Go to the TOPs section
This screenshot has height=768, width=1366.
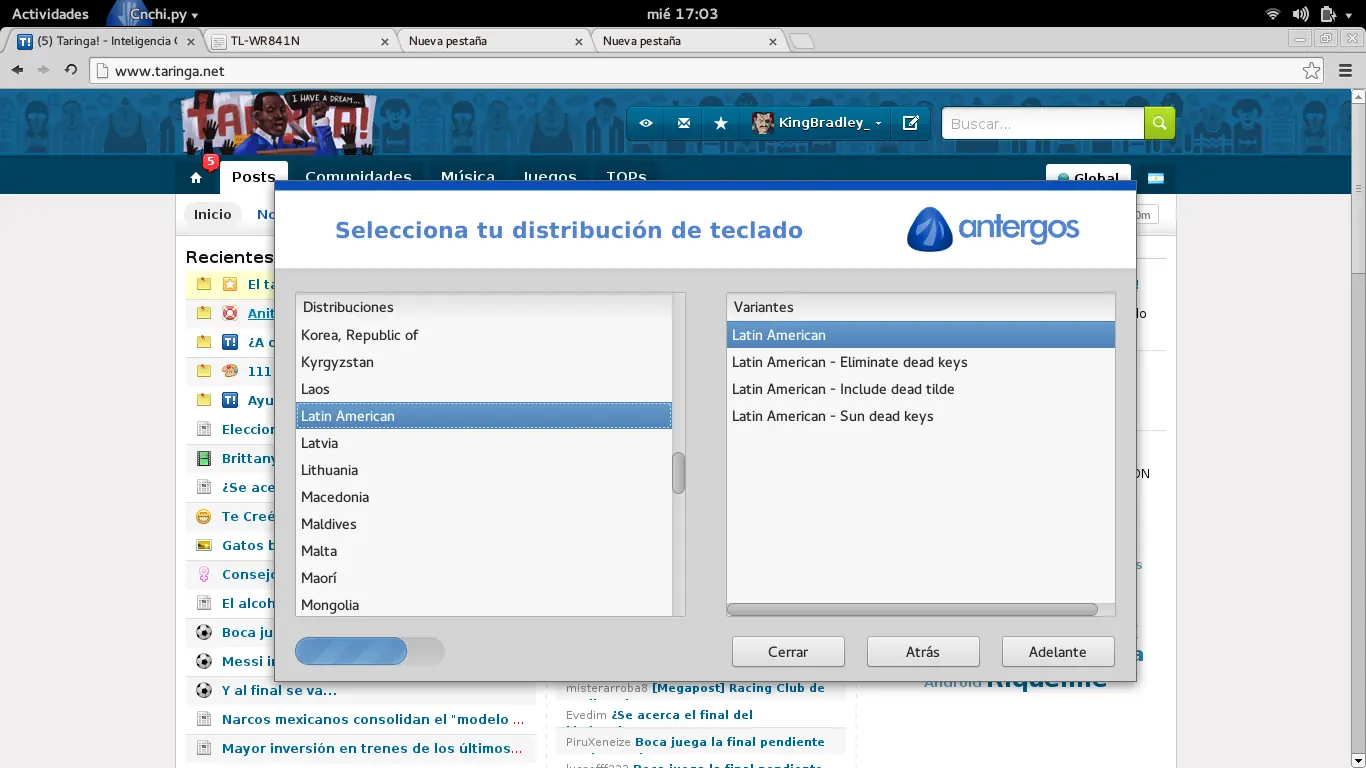[x=626, y=177]
